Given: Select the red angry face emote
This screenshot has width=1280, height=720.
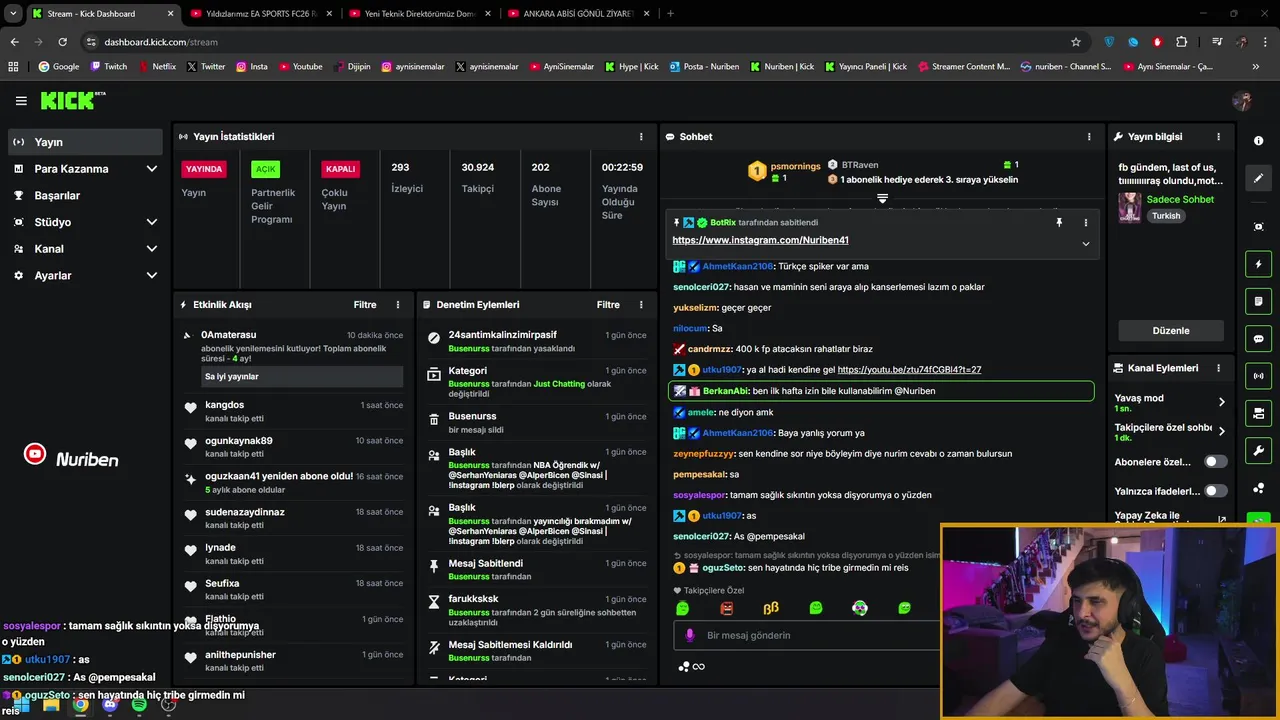Looking at the screenshot, I should tap(727, 608).
